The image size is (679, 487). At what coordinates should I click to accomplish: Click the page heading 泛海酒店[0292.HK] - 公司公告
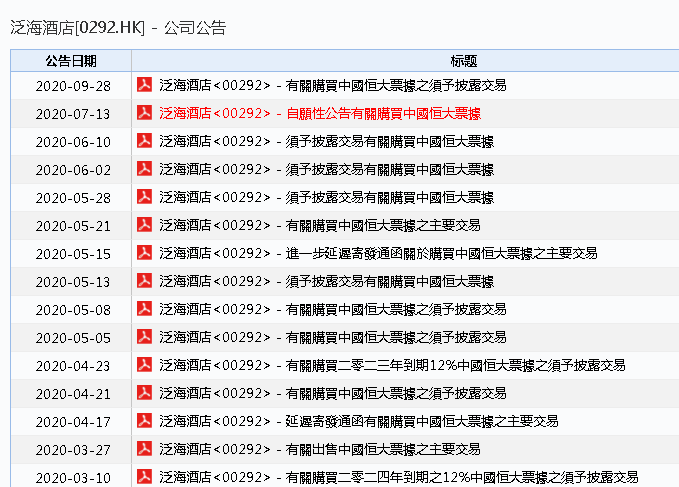coord(118,28)
